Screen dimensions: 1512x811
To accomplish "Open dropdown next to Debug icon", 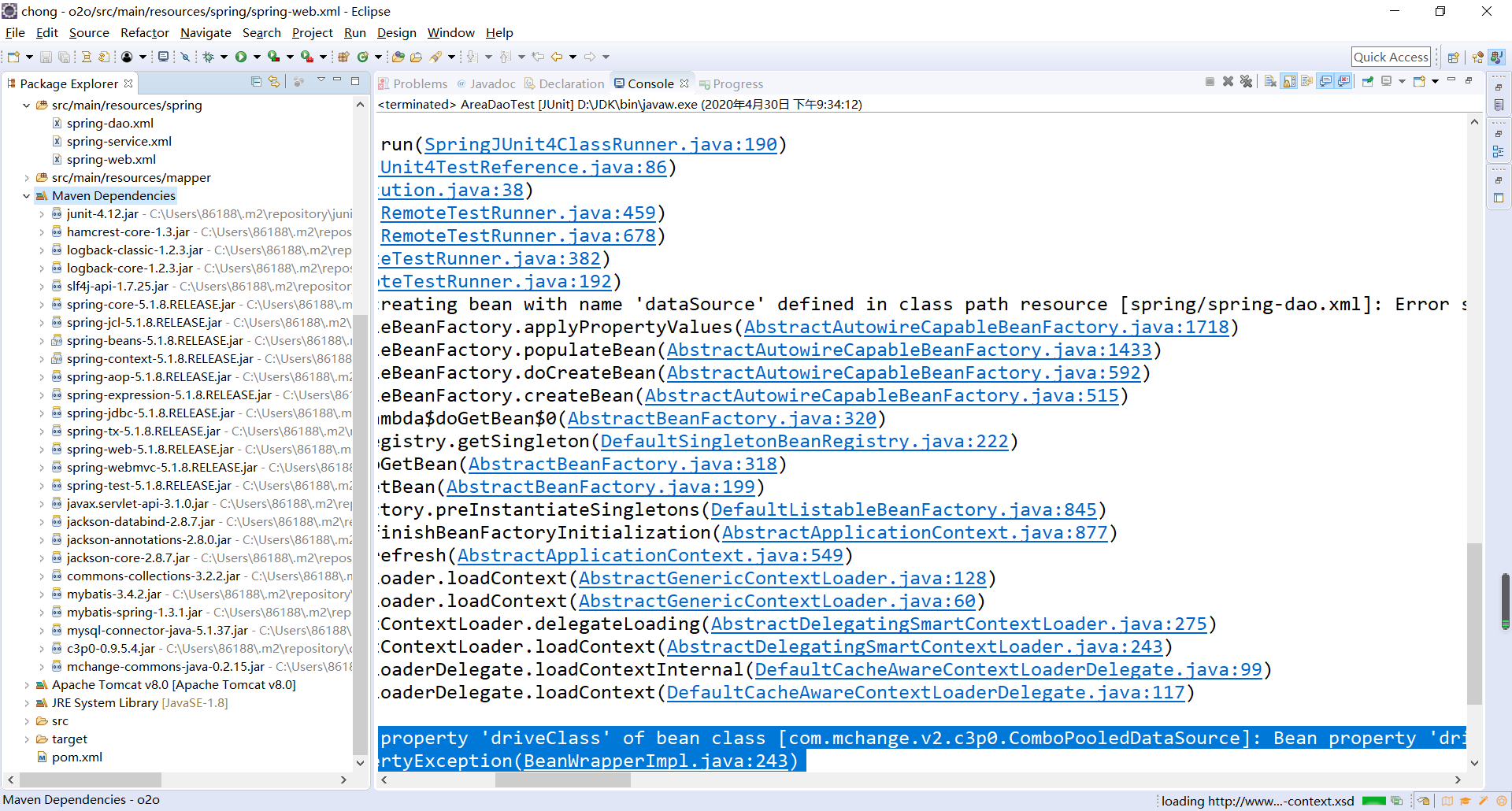I will click(x=224, y=57).
